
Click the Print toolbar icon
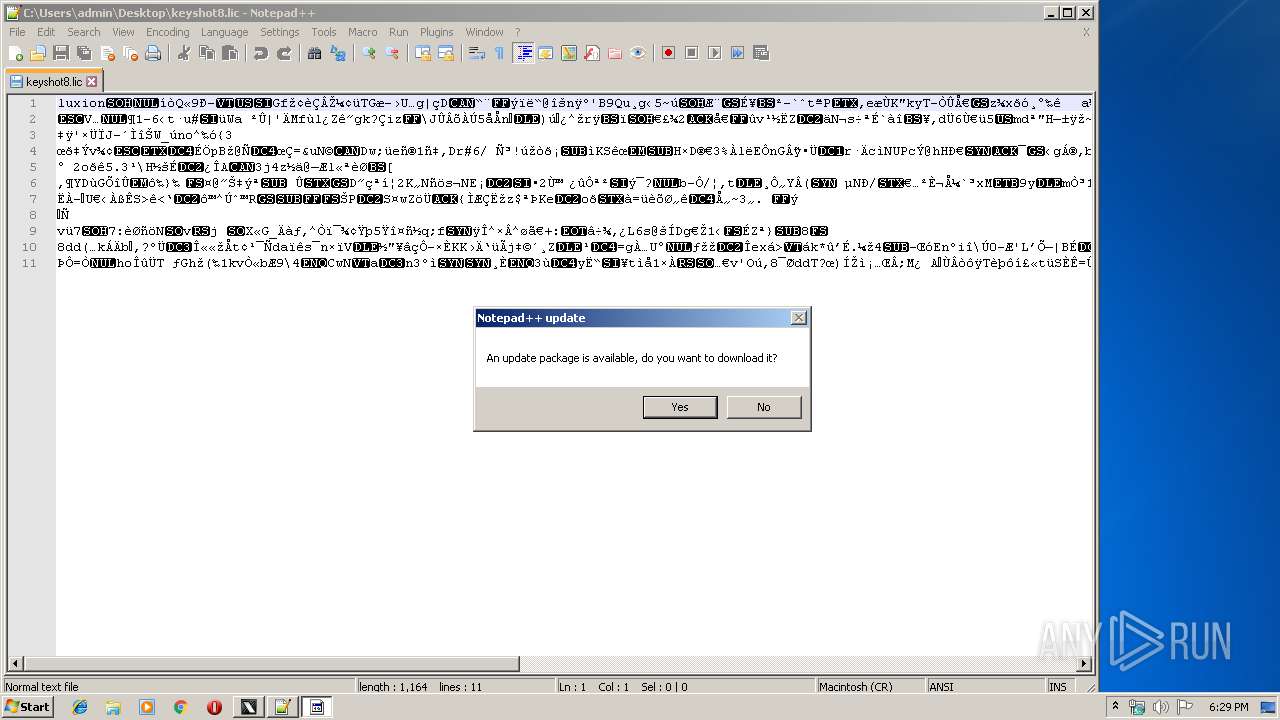[153, 53]
